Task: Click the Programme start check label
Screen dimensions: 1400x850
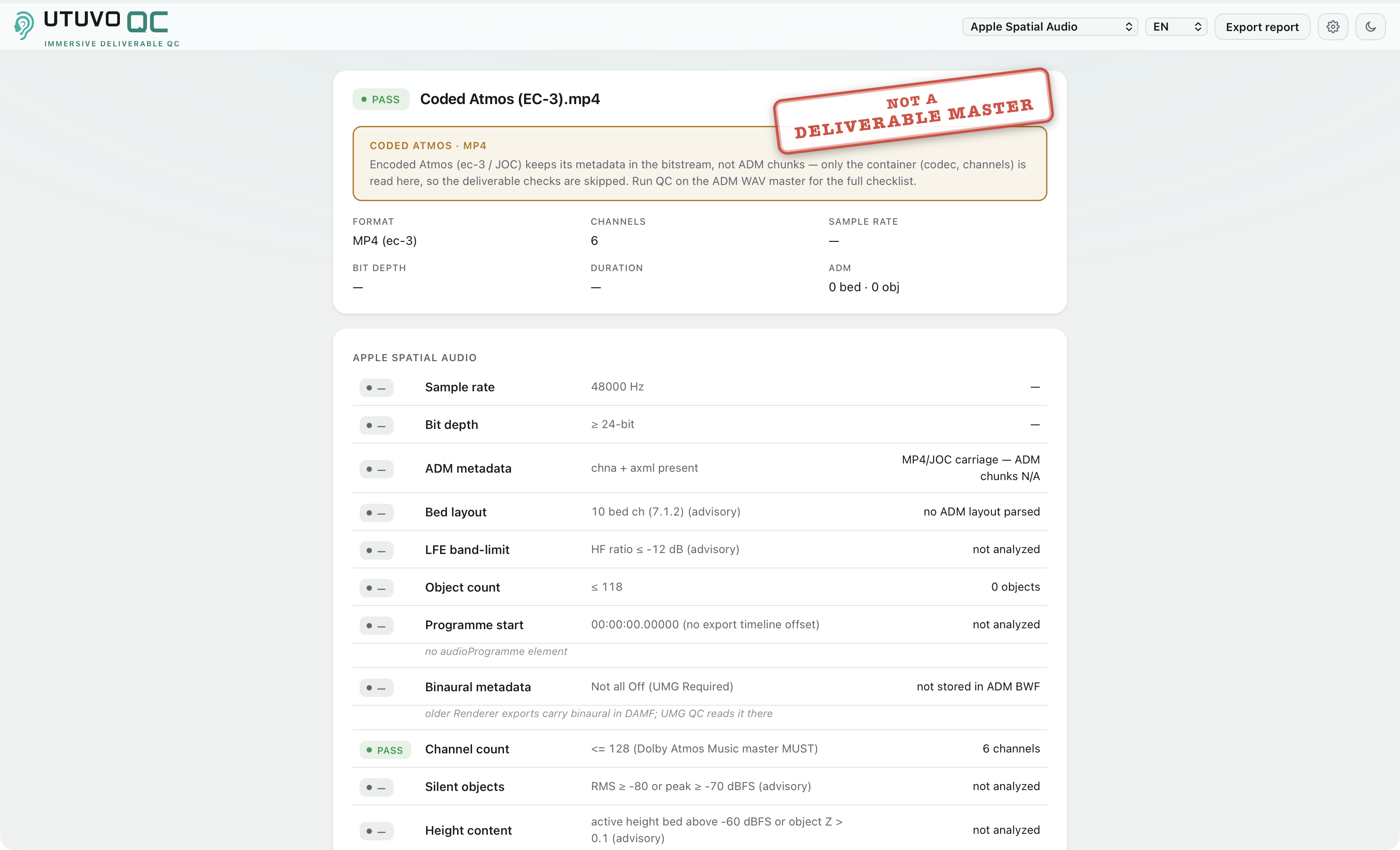Action: (474, 624)
